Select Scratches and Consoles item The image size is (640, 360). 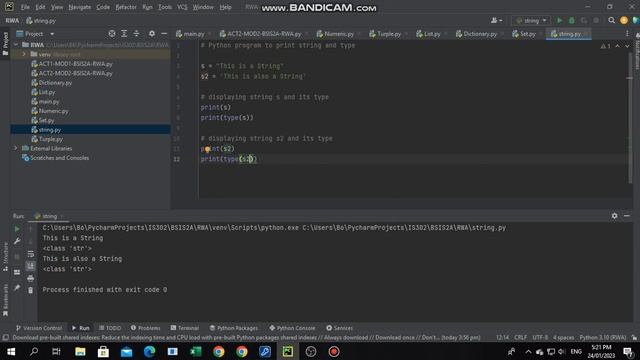click(x=56, y=158)
